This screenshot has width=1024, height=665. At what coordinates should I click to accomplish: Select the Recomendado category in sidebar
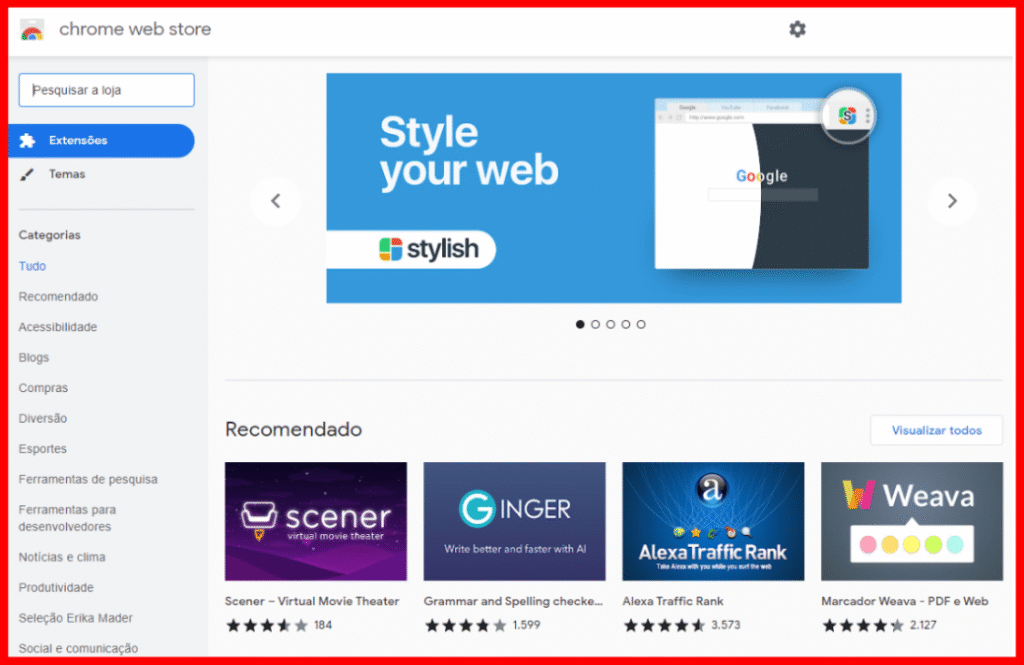click(58, 297)
